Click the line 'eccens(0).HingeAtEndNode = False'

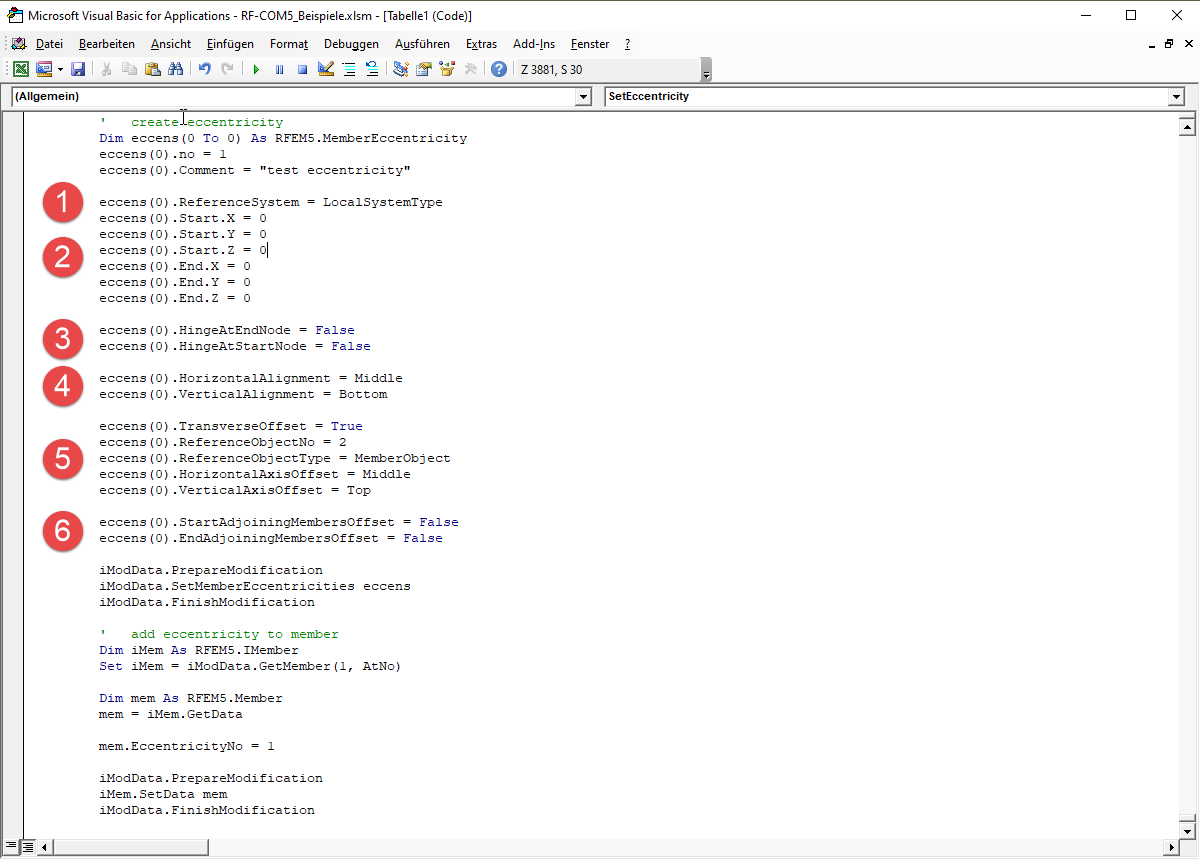226,330
